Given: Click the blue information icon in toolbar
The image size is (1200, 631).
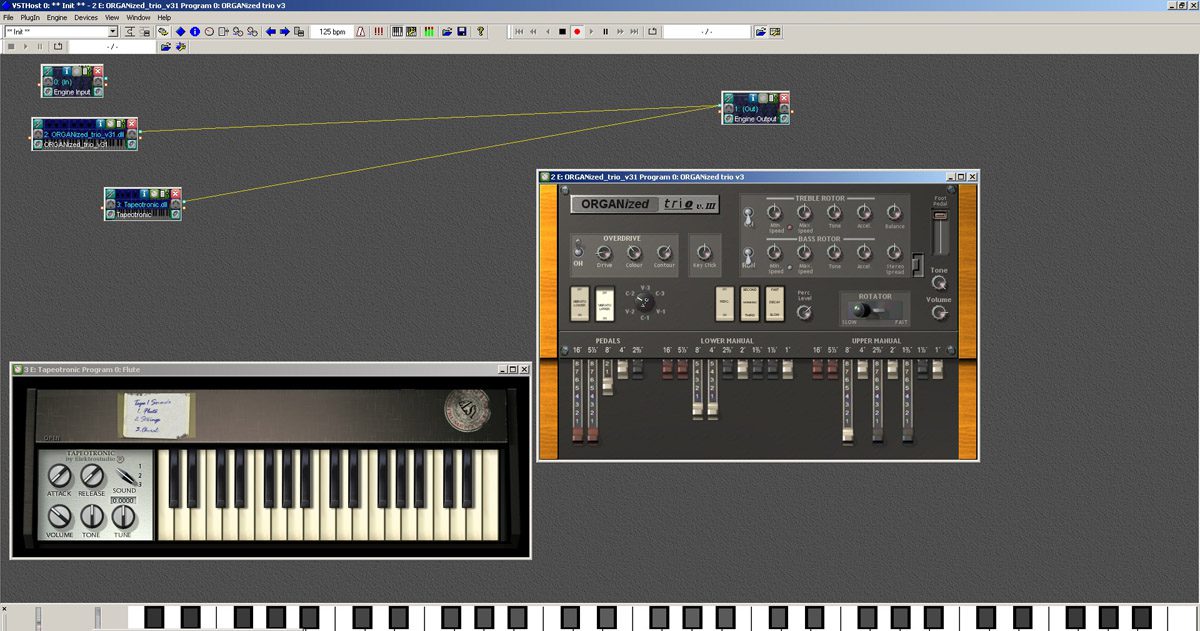Looking at the screenshot, I should pos(195,32).
